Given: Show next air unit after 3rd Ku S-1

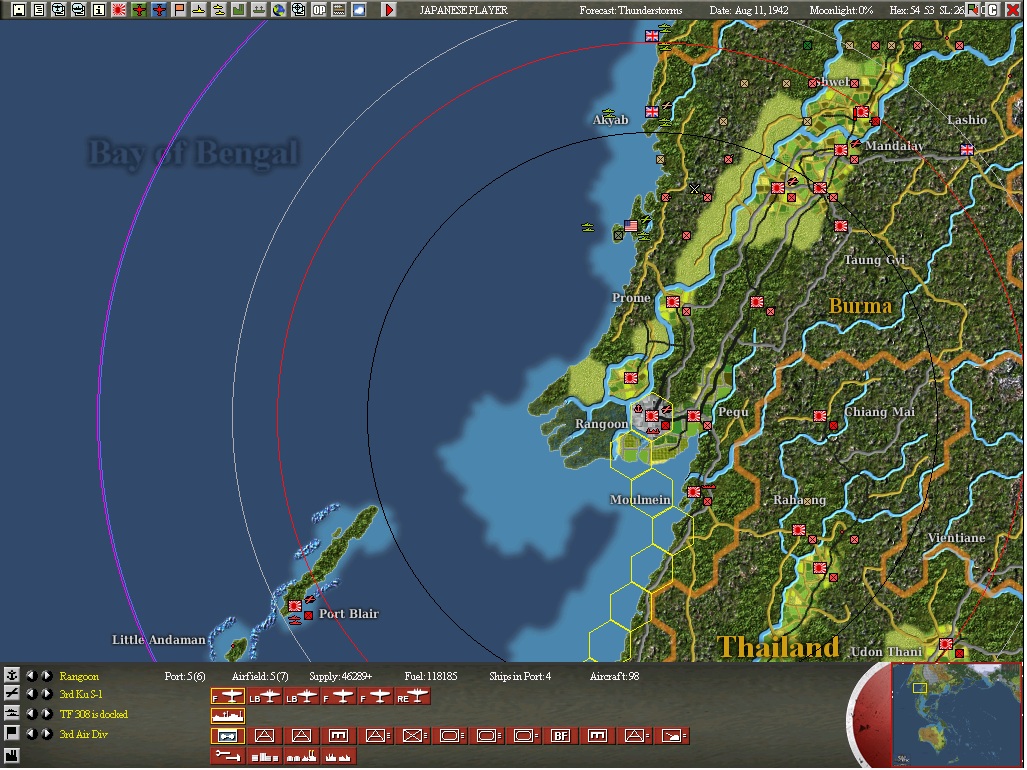Looking at the screenshot, I should (x=47, y=693).
